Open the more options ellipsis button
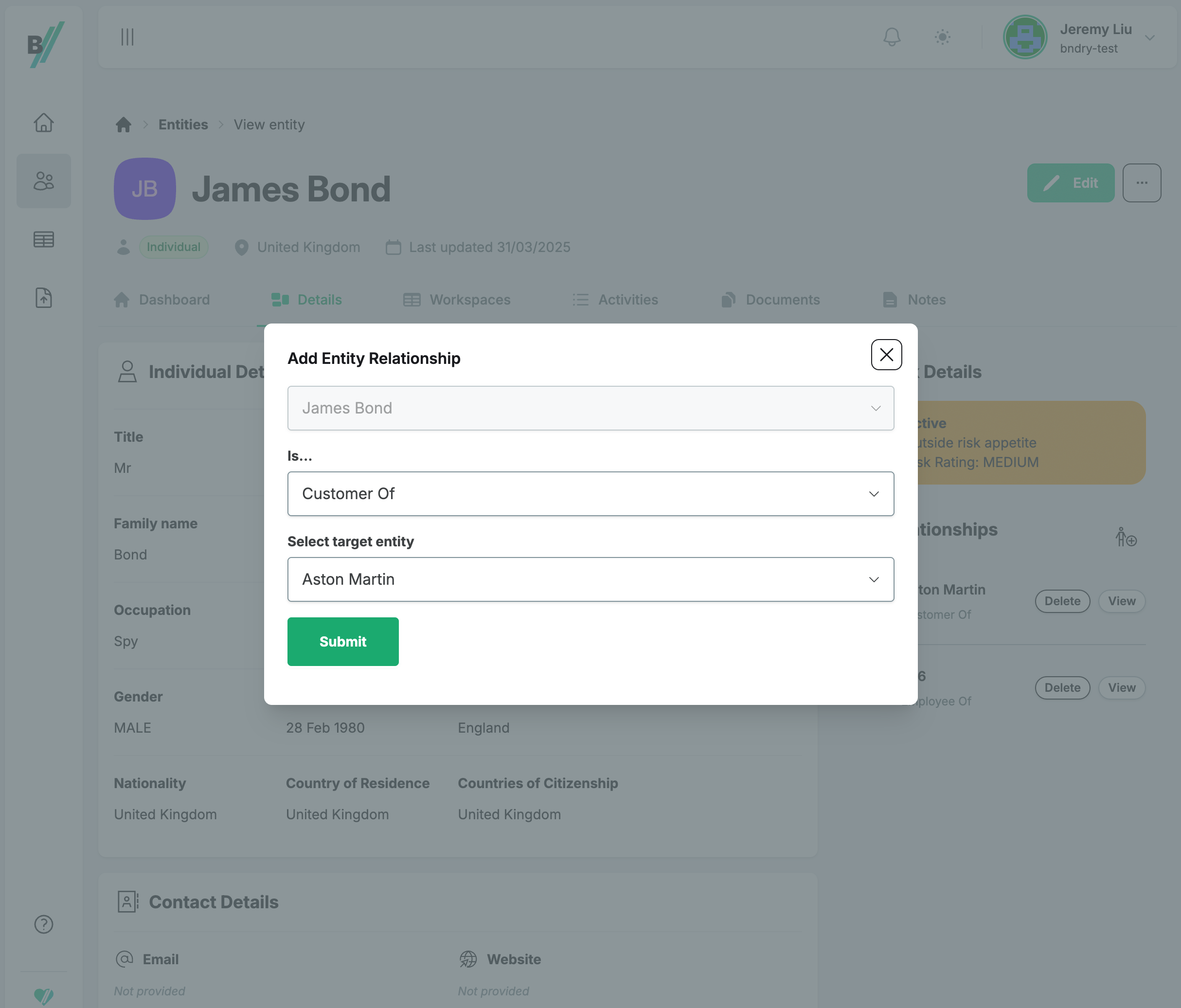This screenshot has width=1181, height=1008. (1142, 183)
